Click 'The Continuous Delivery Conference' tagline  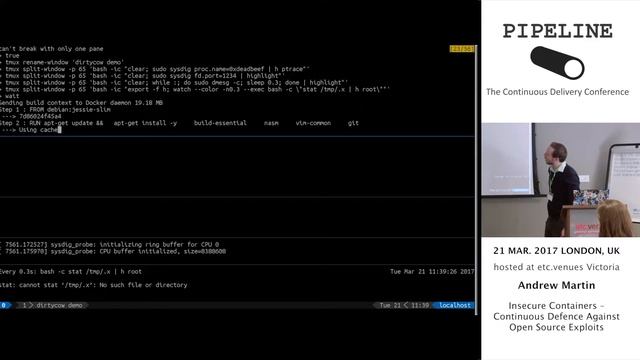[557, 92]
